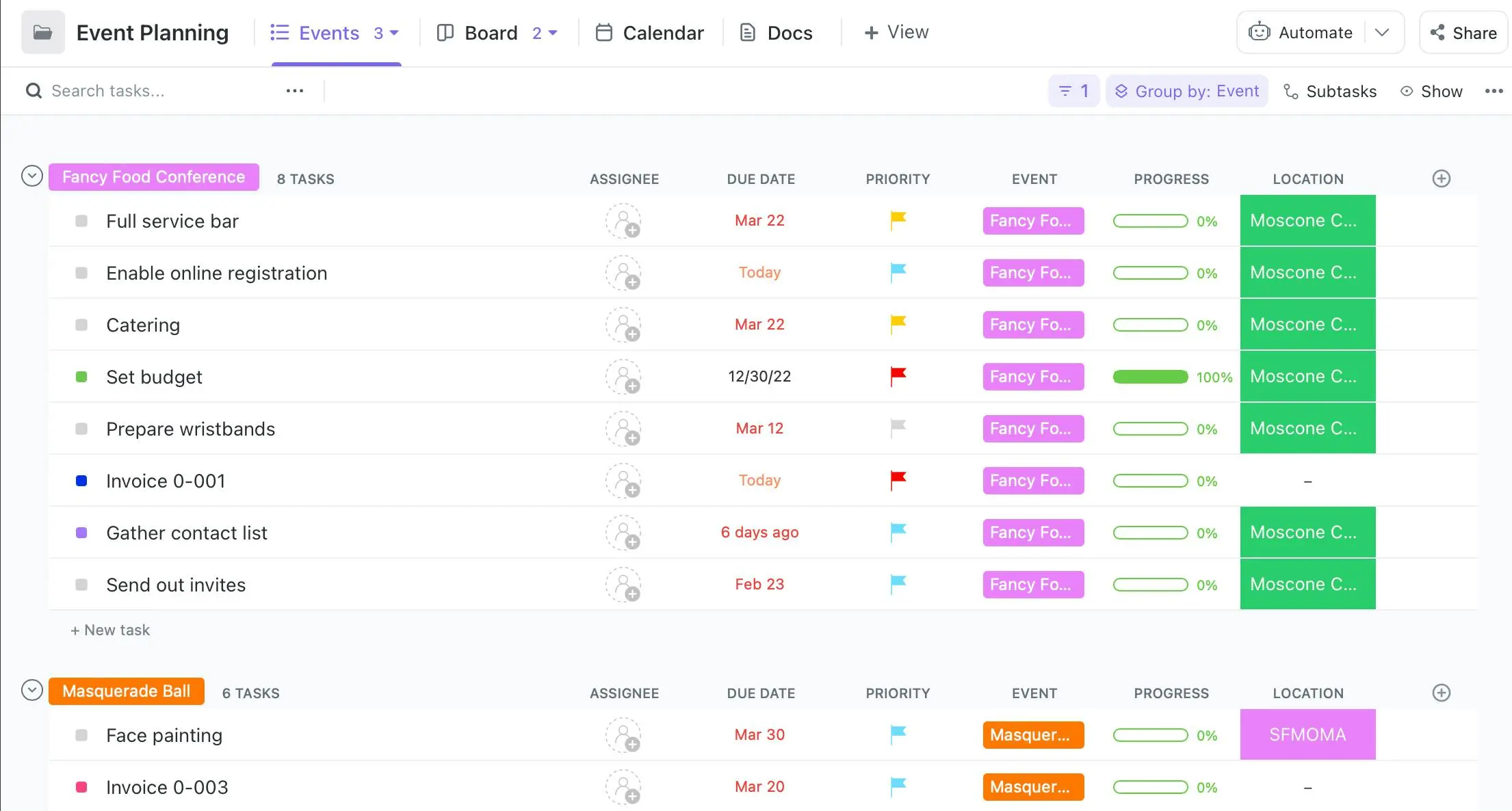Assign a user to Enable online registration
The width and height of the screenshot is (1512, 811).
click(623, 273)
